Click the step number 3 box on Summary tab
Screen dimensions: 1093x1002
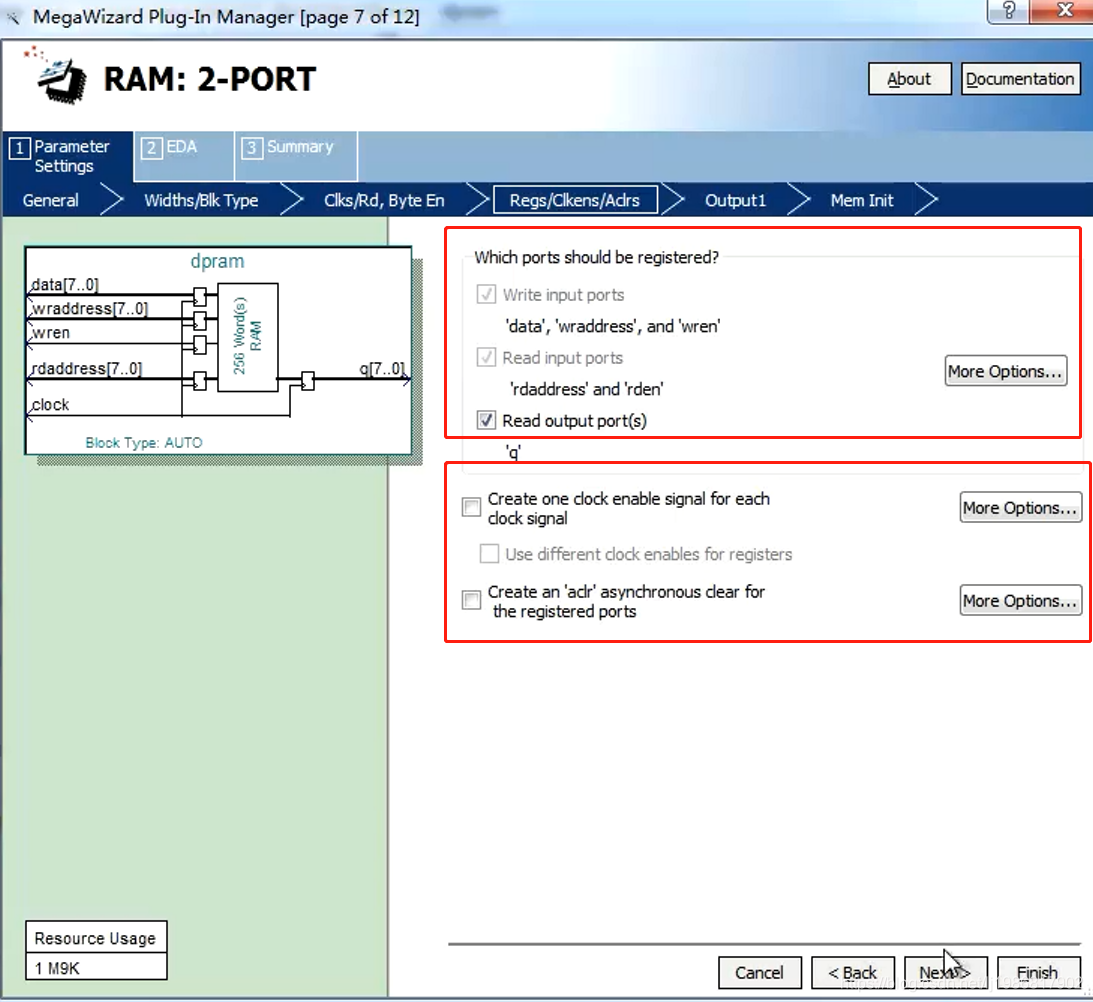pyautogui.click(x=252, y=148)
